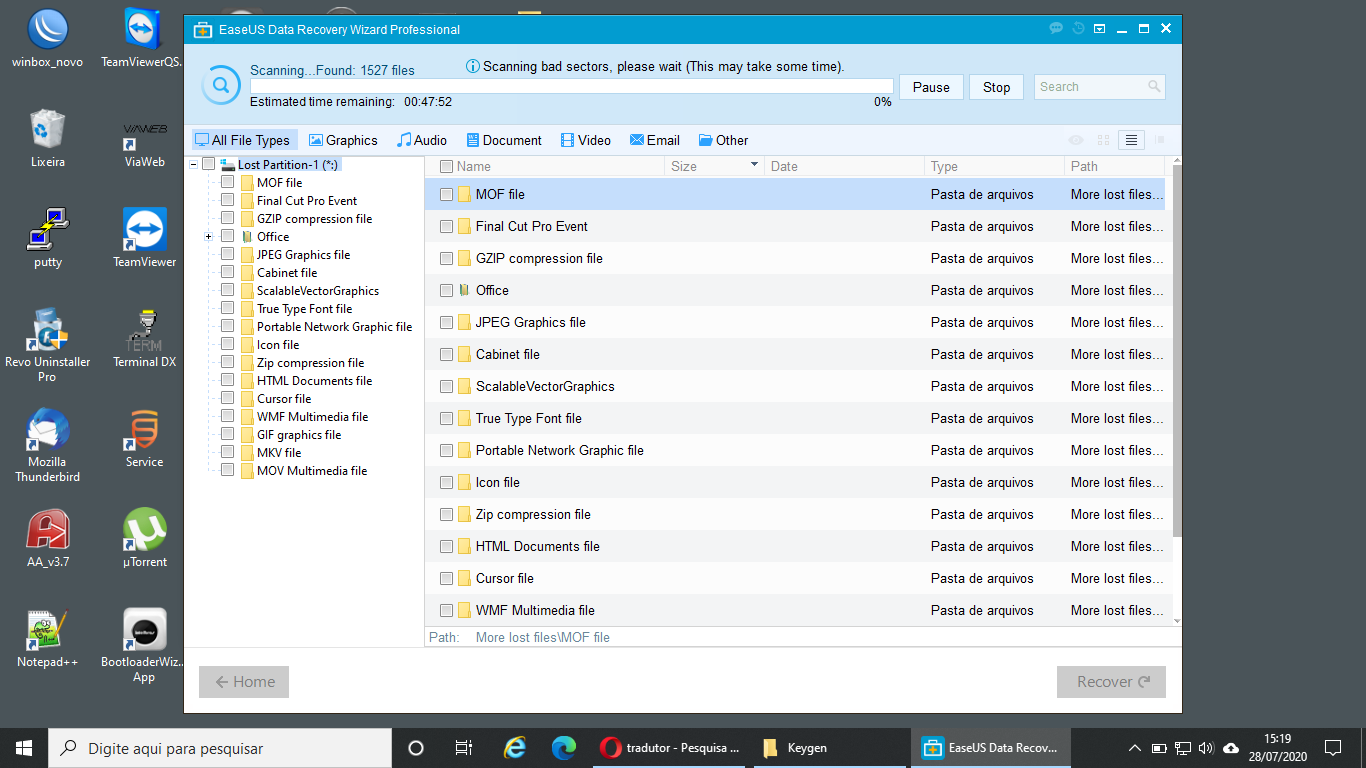This screenshot has width=1366, height=768.
Task: Click the Recover button
Action: coord(1111,682)
